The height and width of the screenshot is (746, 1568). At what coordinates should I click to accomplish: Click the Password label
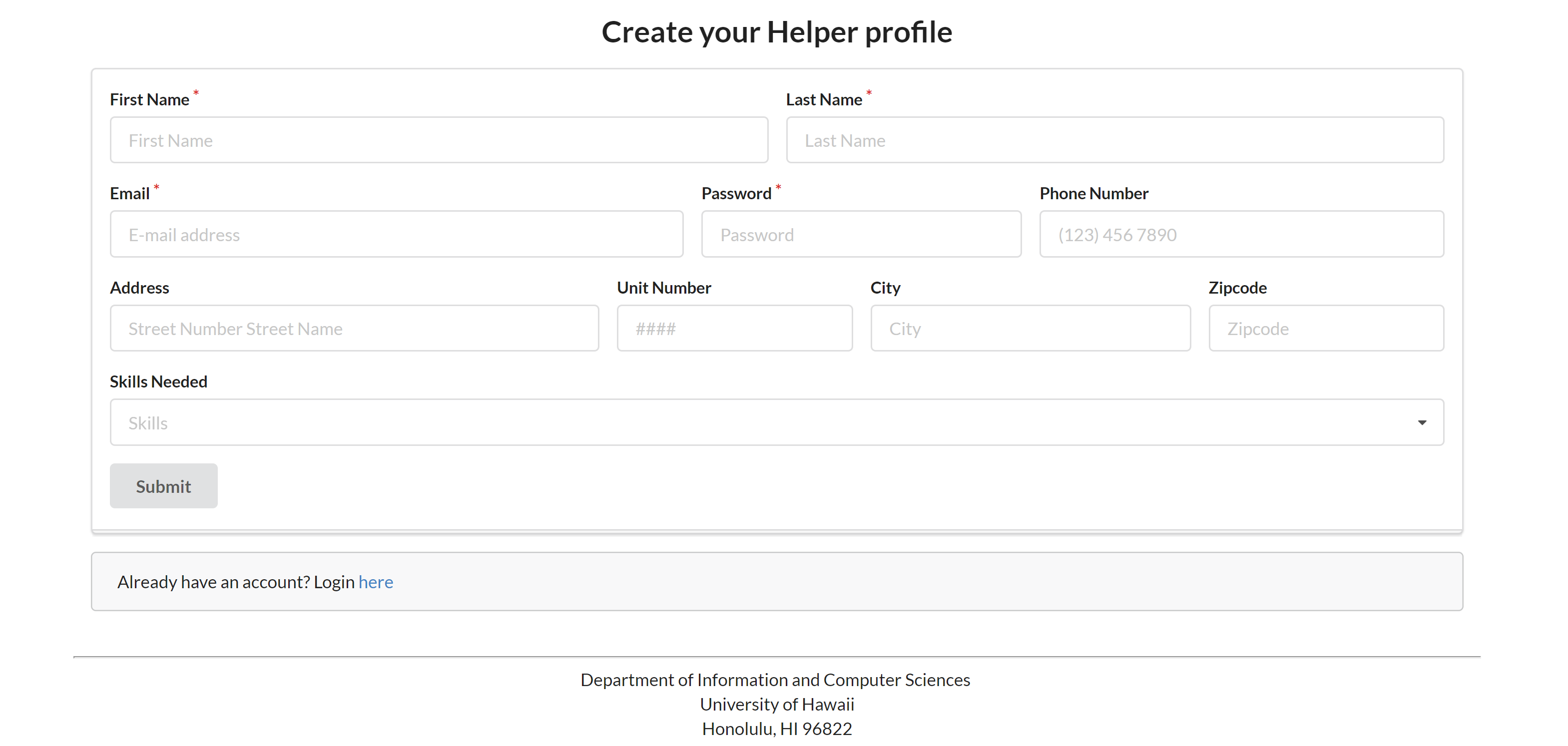pyautogui.click(x=736, y=194)
